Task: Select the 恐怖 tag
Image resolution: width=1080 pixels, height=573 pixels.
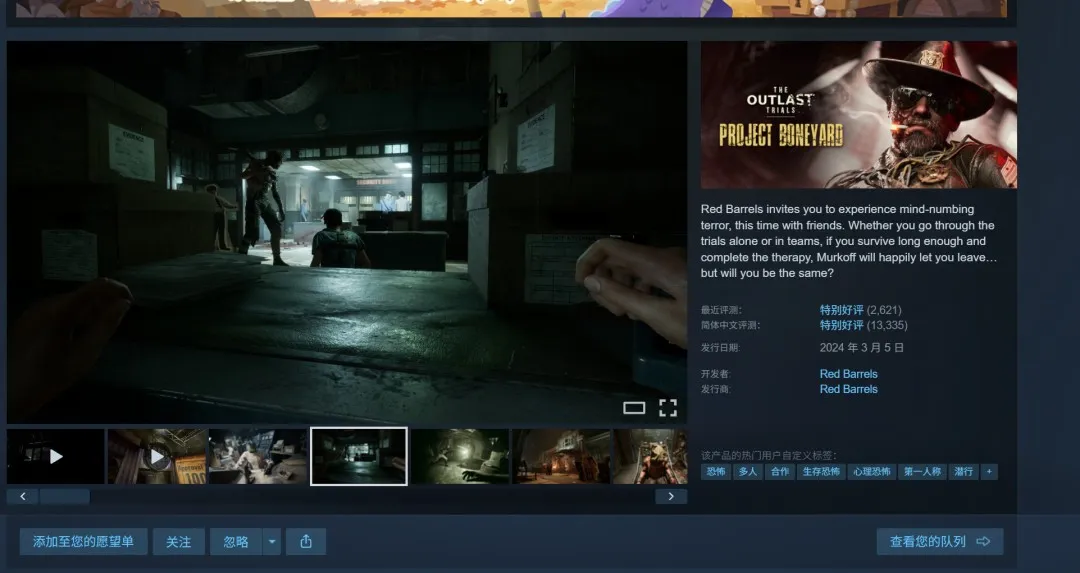Action: (716, 472)
